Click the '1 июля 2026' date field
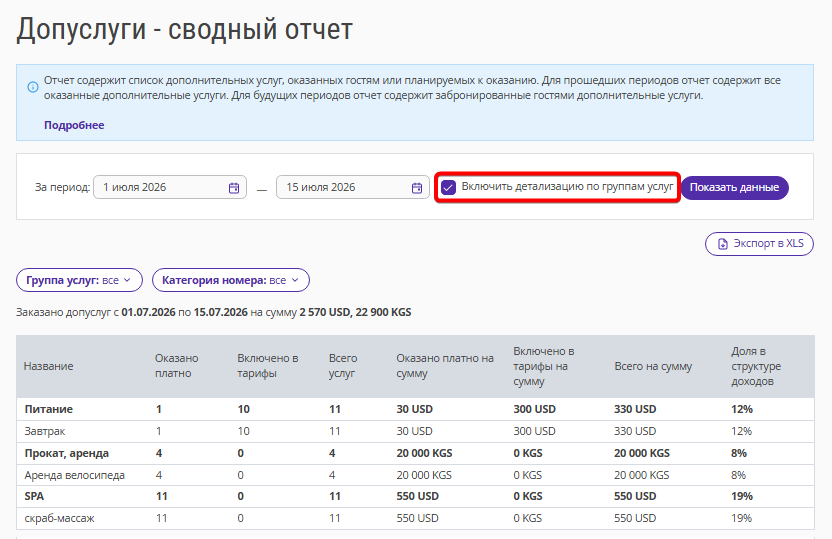The width and height of the screenshot is (832, 539). pos(170,187)
